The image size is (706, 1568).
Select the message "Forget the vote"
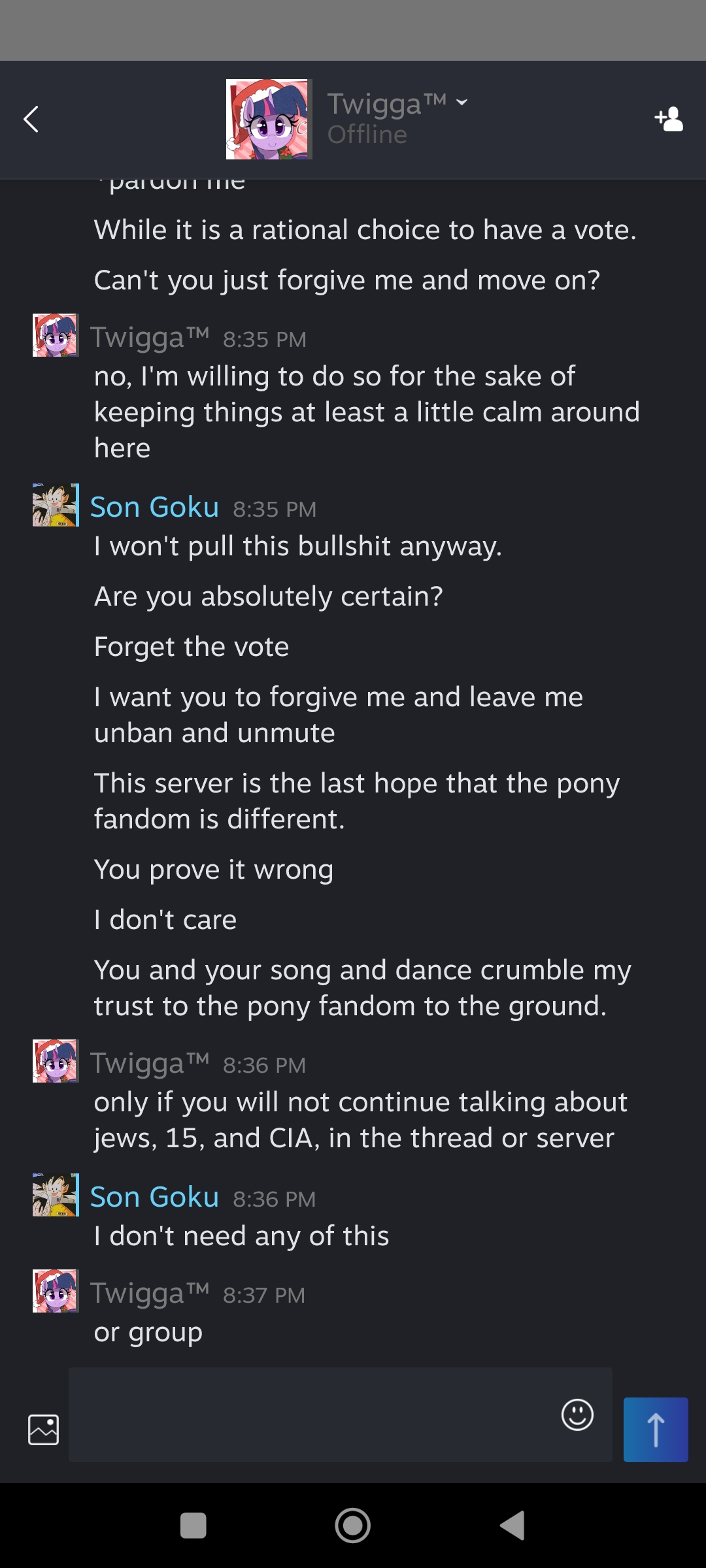coord(192,647)
